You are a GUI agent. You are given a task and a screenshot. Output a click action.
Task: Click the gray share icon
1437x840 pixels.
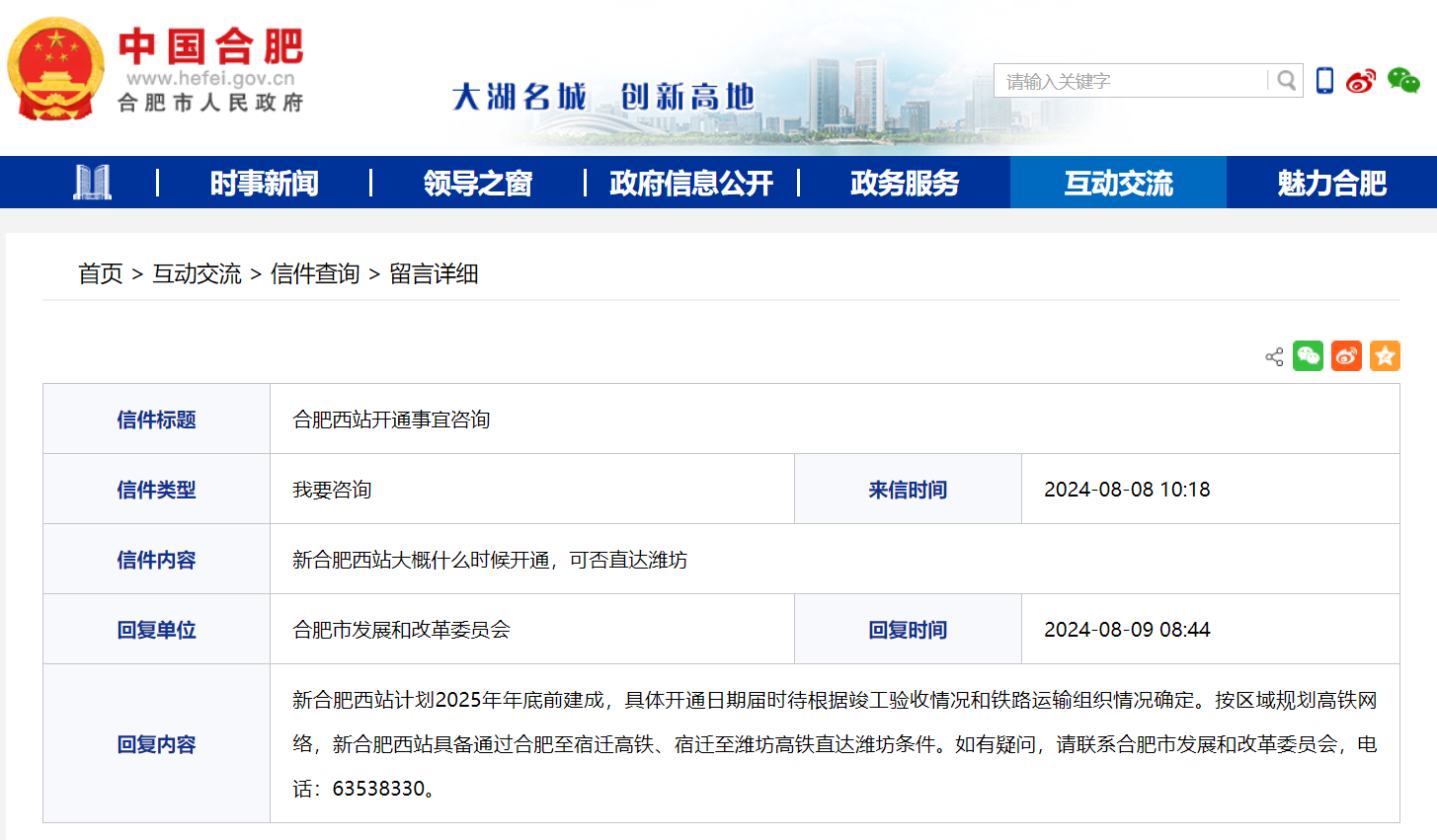coord(1274,356)
